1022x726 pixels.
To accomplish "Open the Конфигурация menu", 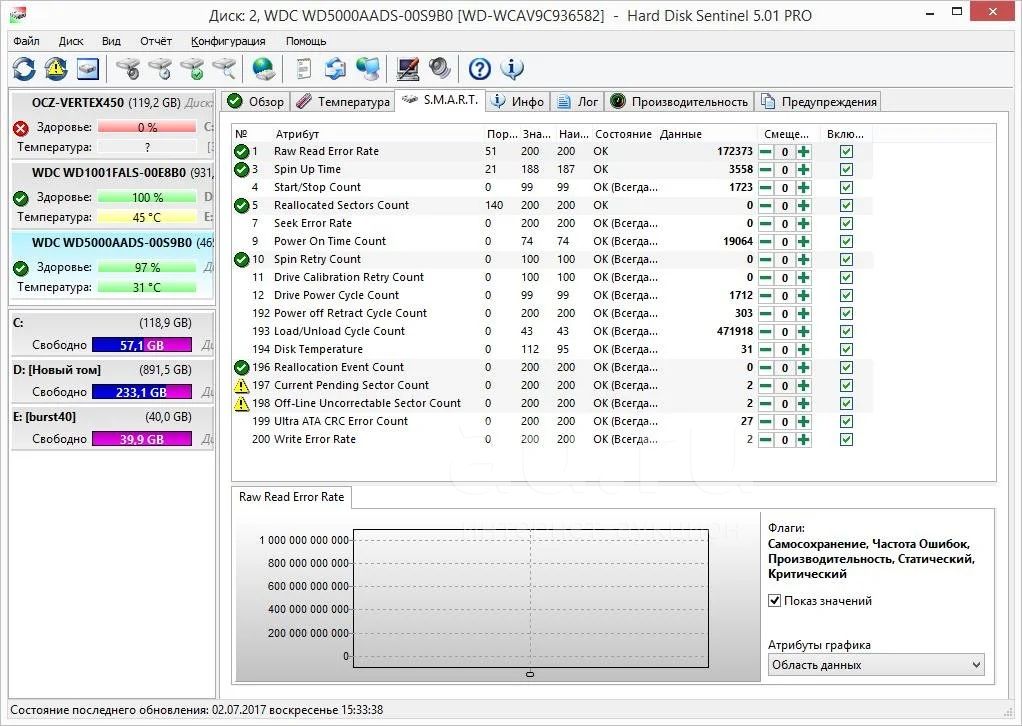I will pos(228,41).
